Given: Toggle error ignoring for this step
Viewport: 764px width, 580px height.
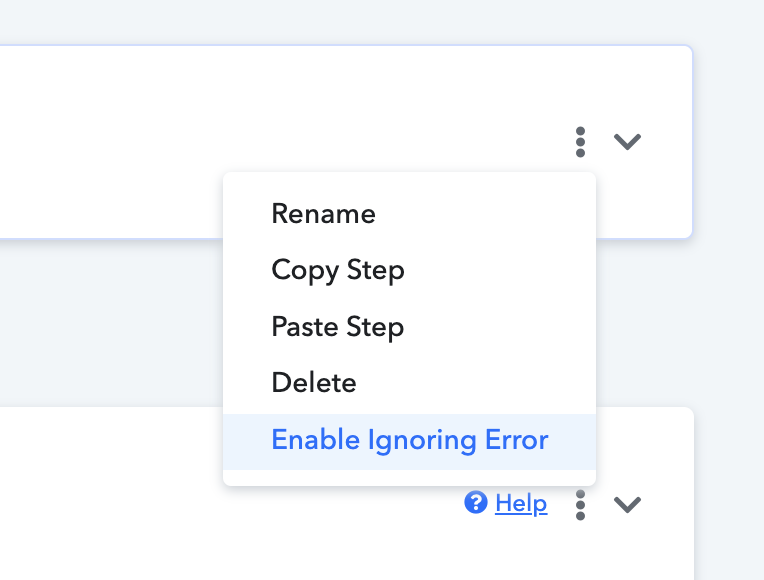Looking at the screenshot, I should point(409,442).
